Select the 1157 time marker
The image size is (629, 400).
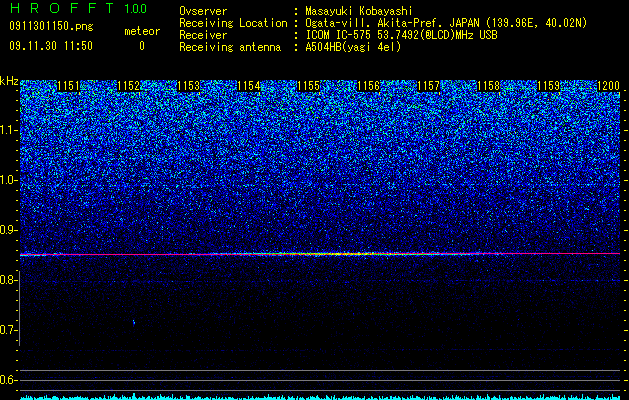click(429, 86)
